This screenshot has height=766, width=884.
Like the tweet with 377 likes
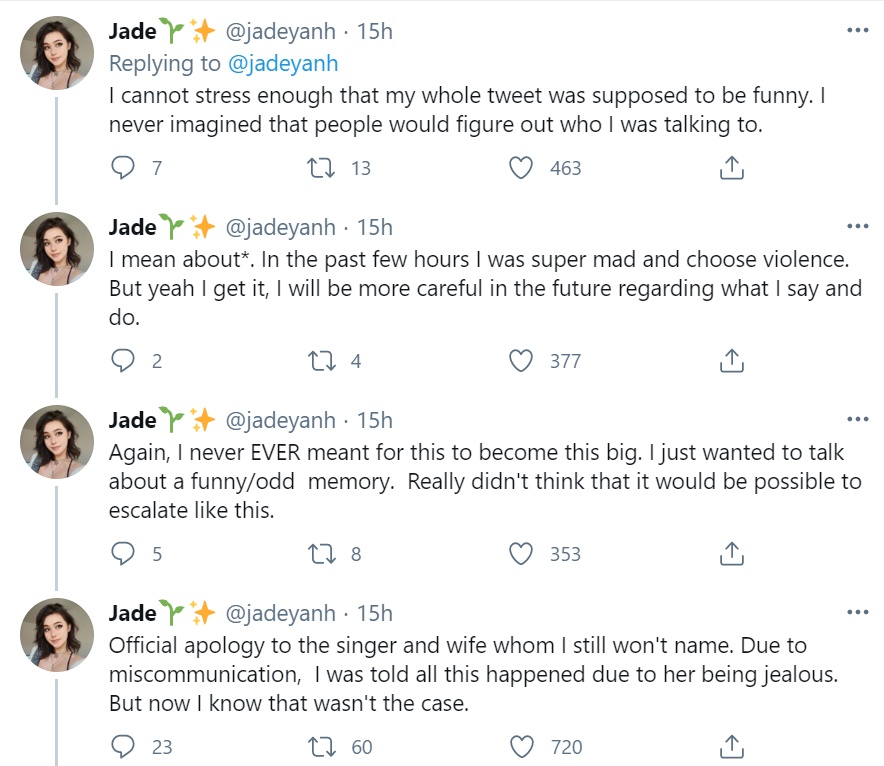click(521, 361)
